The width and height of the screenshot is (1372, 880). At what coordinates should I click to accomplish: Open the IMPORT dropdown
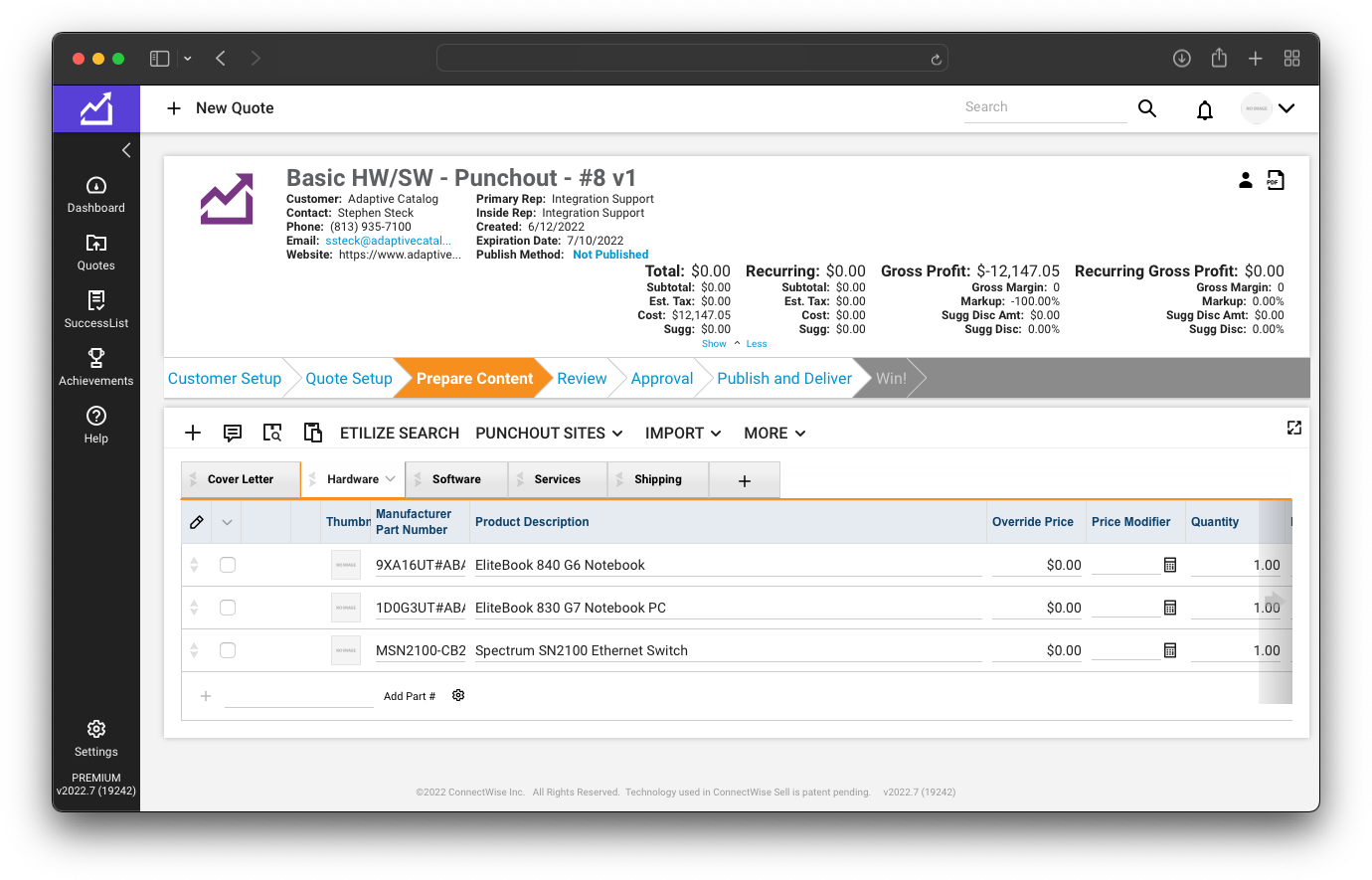[683, 434]
